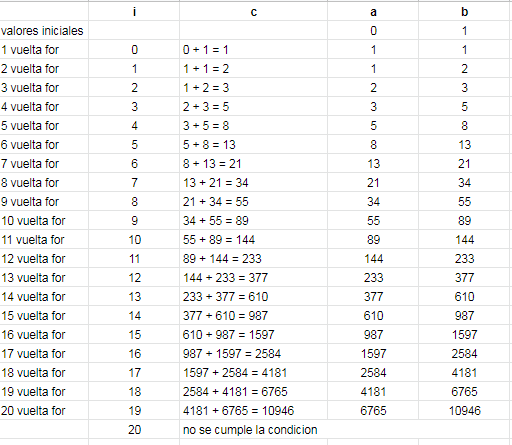
Task: Click the '13 vuelta for' row label
Action: (44, 277)
